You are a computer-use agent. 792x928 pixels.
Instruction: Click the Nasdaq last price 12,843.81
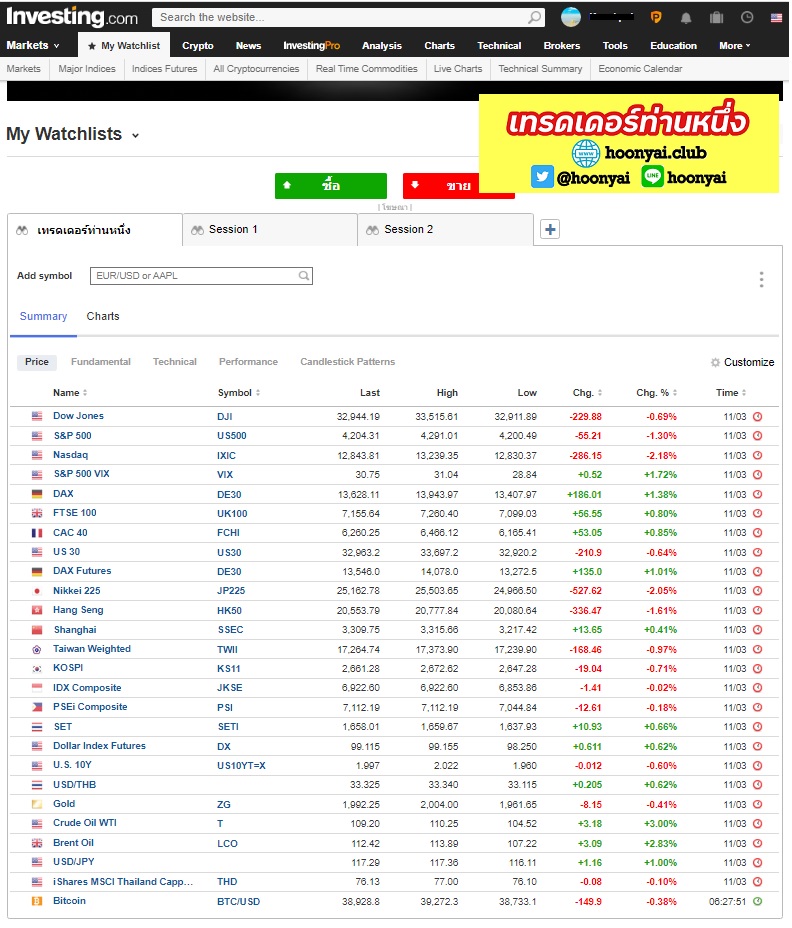click(358, 456)
